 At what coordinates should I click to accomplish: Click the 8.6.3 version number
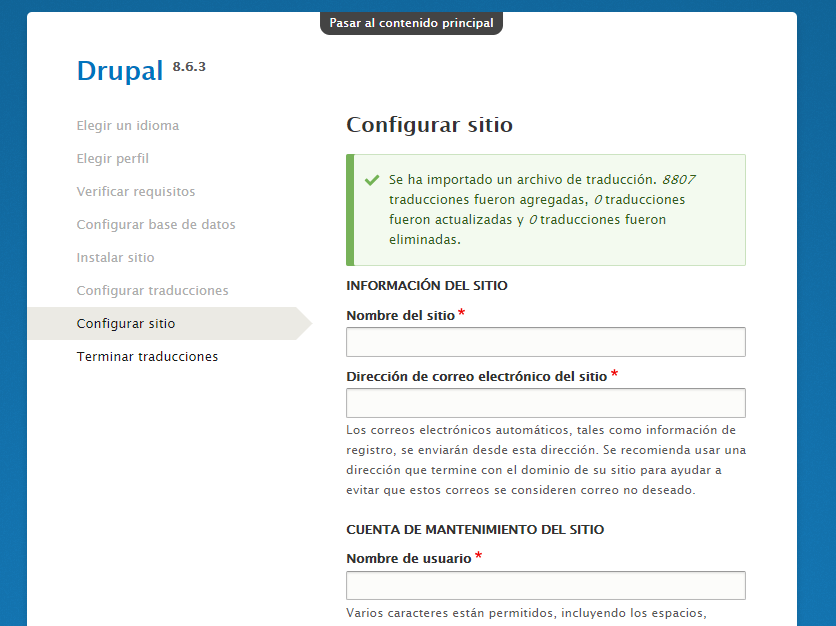coord(189,67)
